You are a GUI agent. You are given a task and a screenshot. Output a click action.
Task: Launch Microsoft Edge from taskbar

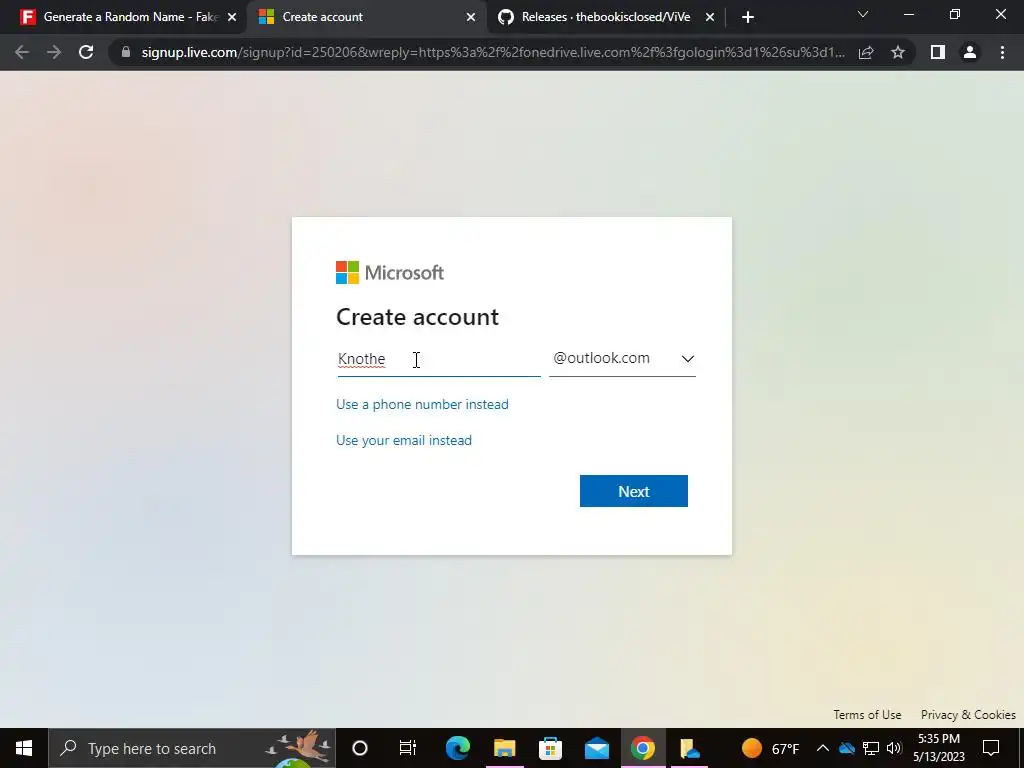click(x=458, y=748)
